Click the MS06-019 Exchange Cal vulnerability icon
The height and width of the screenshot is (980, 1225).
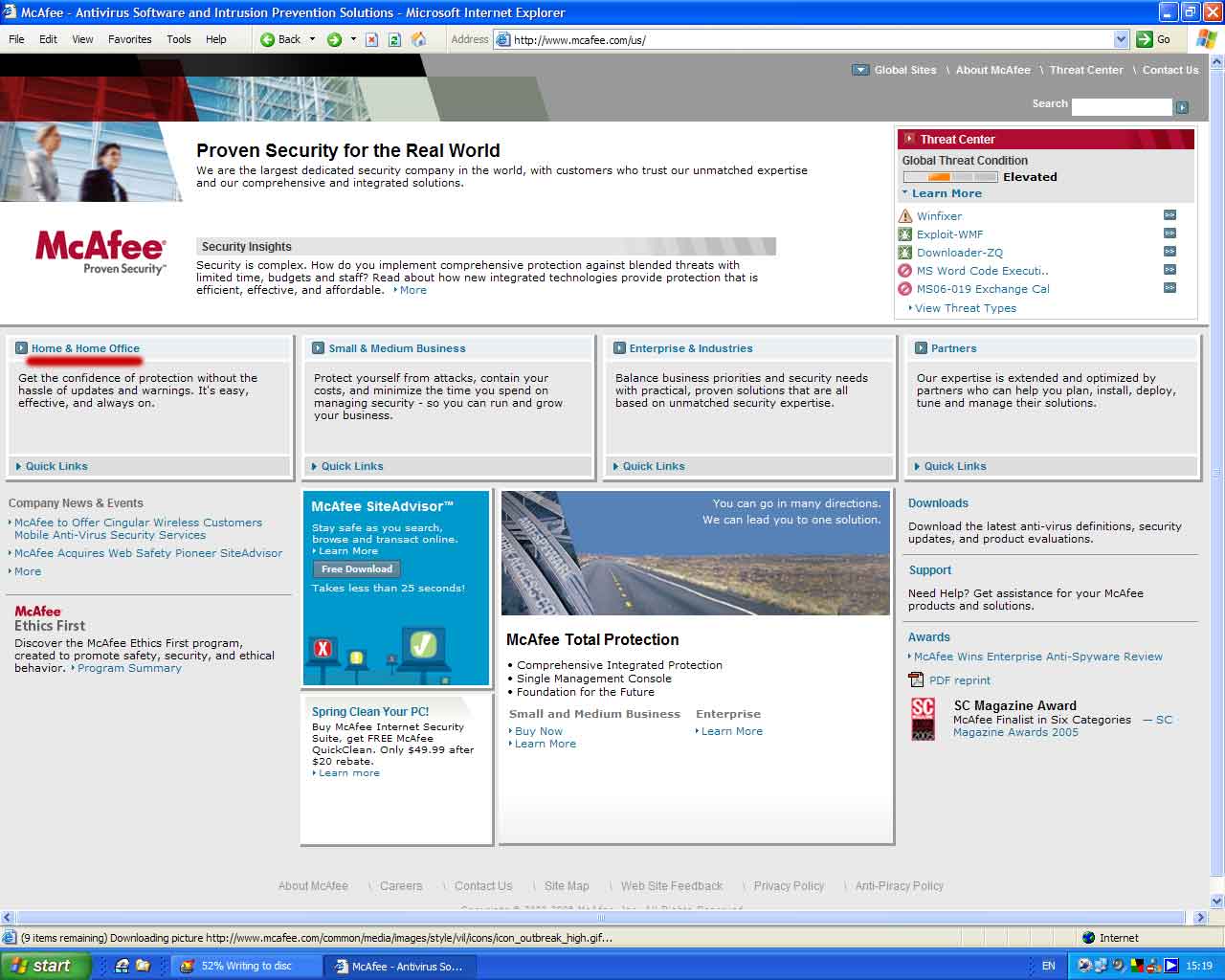pyautogui.click(x=905, y=289)
